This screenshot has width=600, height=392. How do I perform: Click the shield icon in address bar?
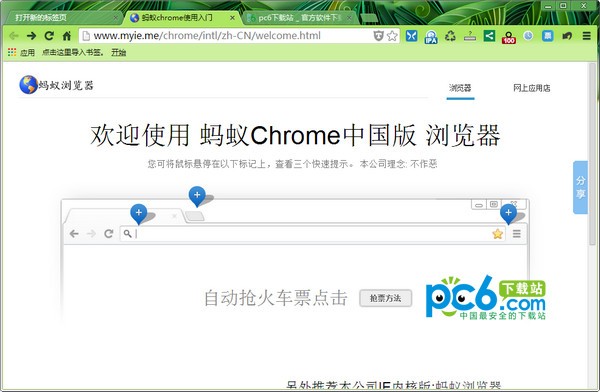coord(378,36)
